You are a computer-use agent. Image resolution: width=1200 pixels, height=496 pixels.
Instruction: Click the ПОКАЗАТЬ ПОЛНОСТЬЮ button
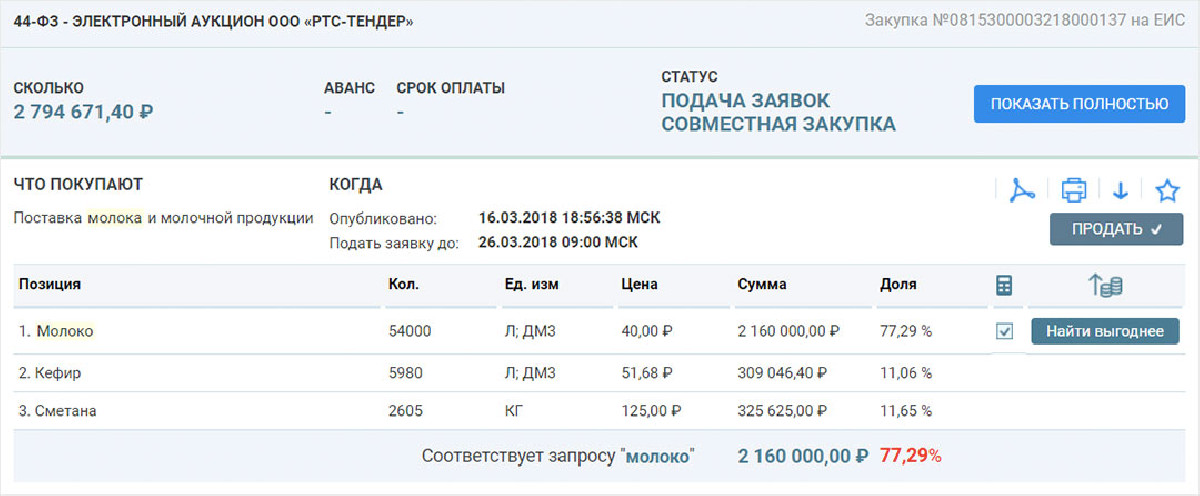pyautogui.click(x=1079, y=104)
